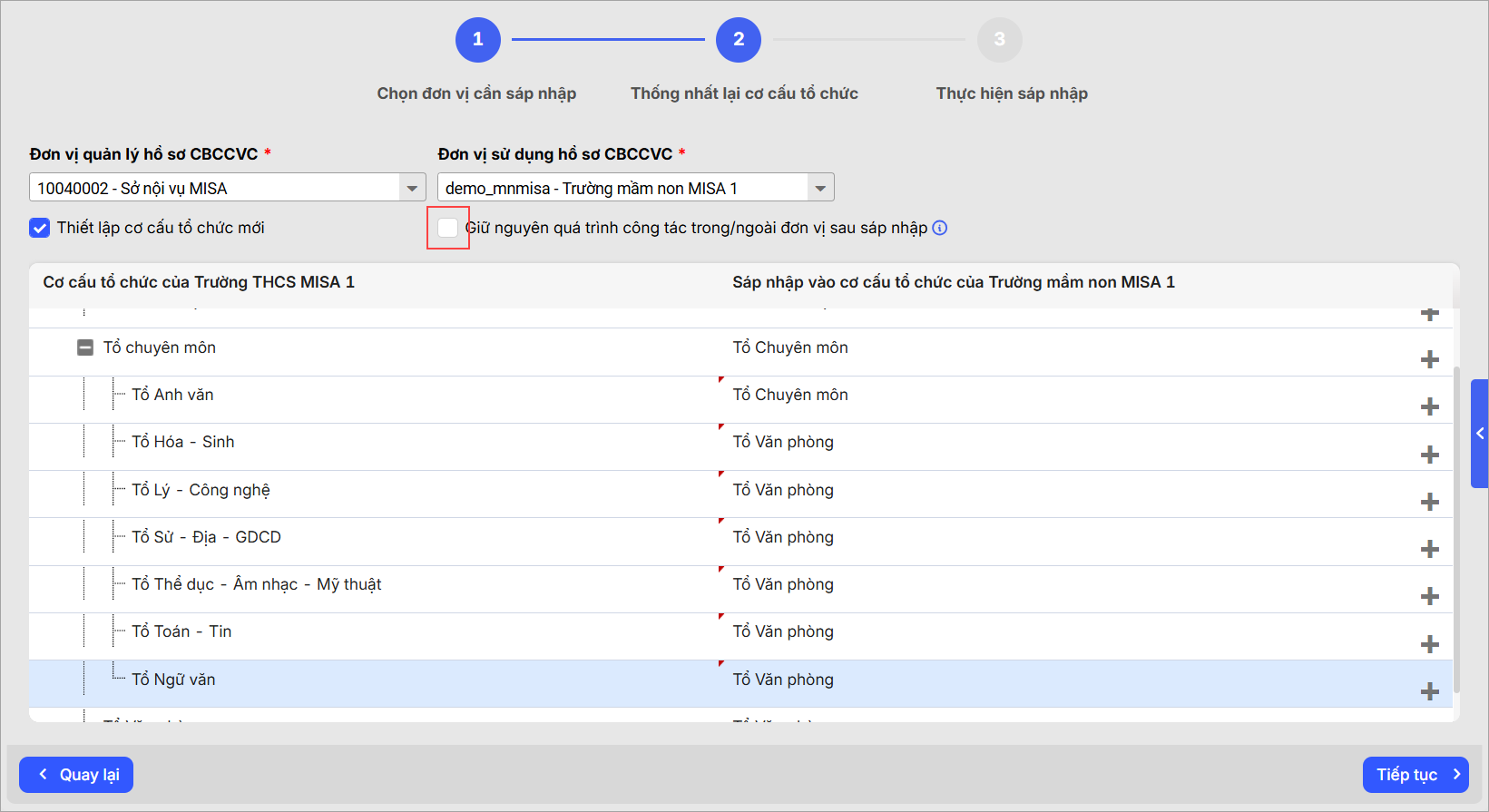Click the plus icon in Tổ Anh văn row
This screenshot has width=1489, height=812.
click(1430, 406)
